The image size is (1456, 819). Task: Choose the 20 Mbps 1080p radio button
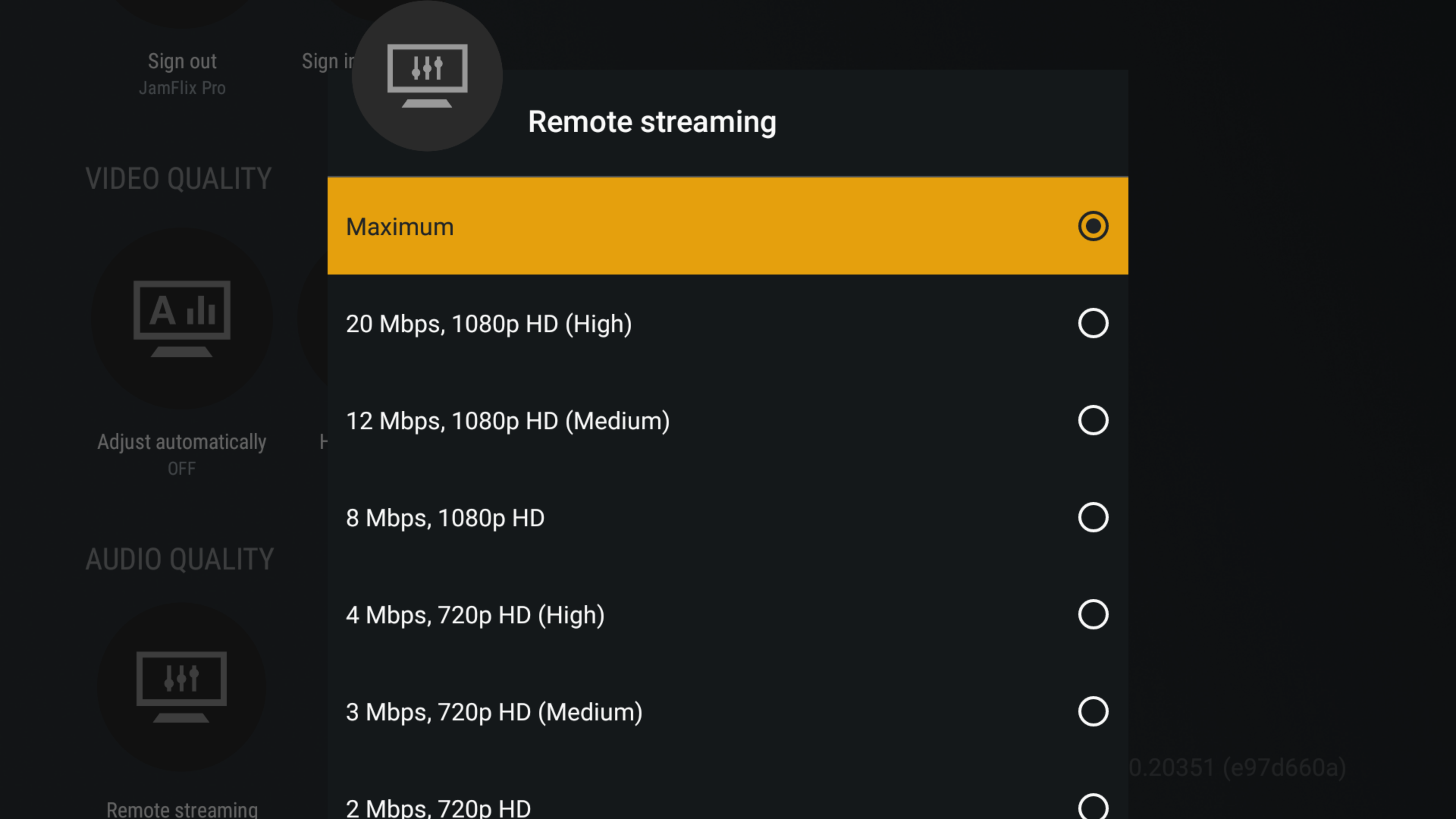click(x=1093, y=323)
